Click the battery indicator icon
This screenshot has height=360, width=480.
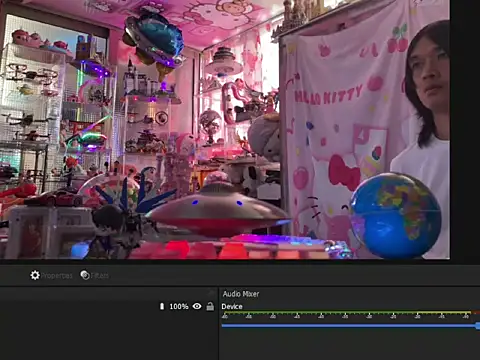162,306
